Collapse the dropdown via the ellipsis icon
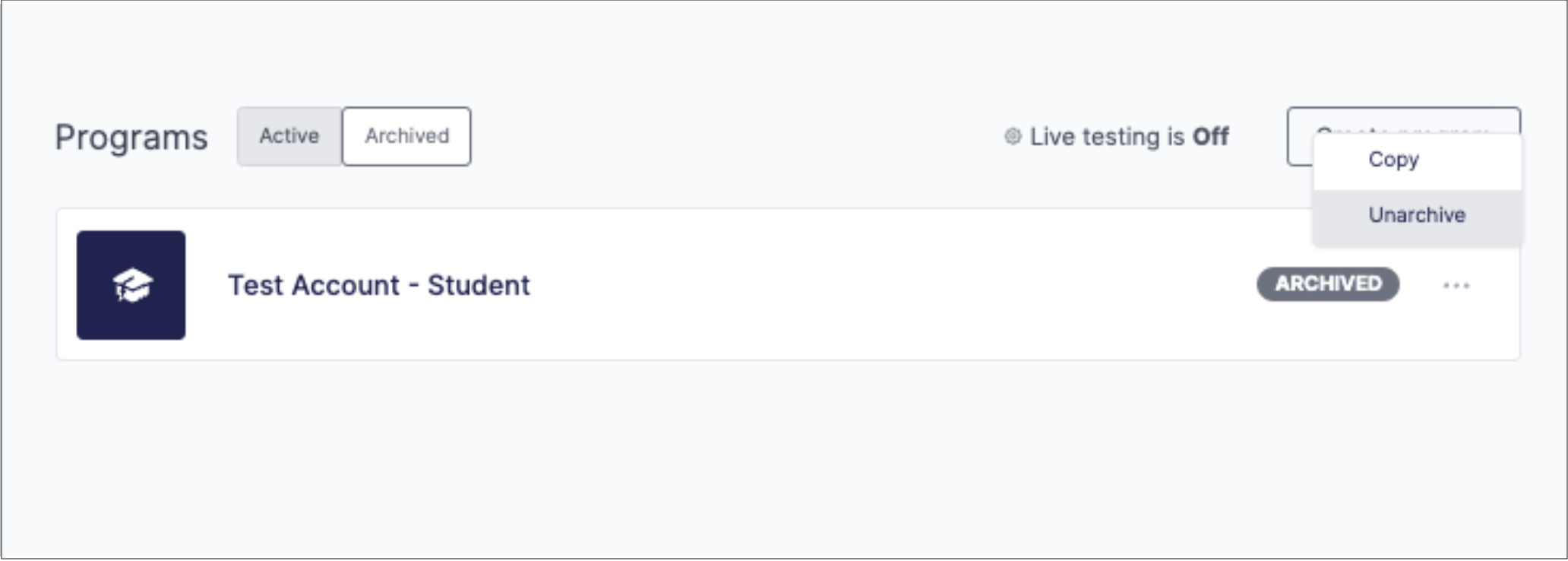The height and width of the screenshot is (561, 1568). click(x=1456, y=286)
